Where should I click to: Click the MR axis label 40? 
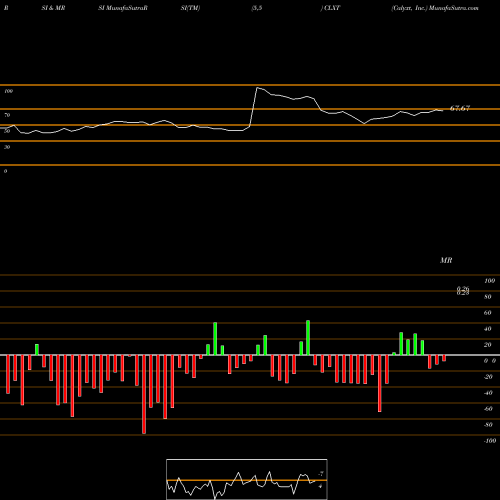[488, 329]
